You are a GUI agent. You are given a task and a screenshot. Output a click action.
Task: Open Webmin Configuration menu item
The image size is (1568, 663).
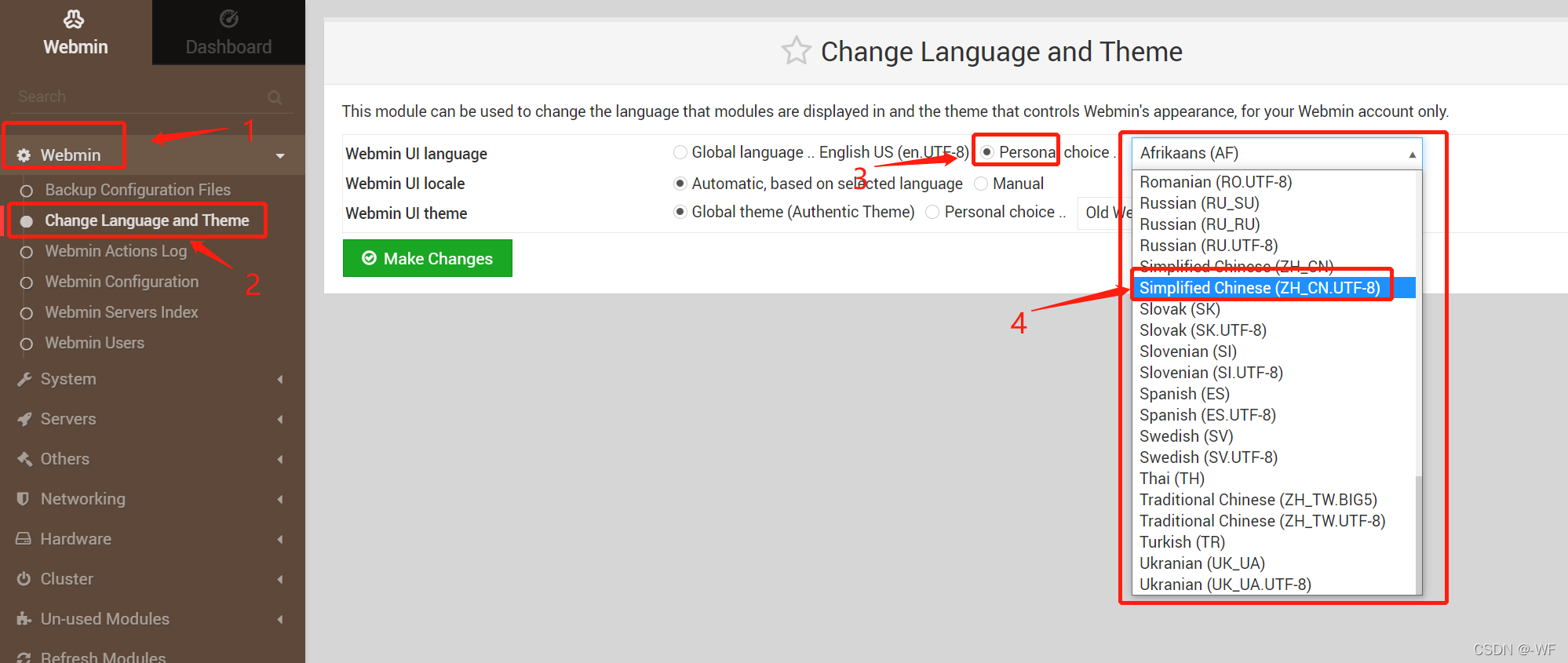pos(122,282)
